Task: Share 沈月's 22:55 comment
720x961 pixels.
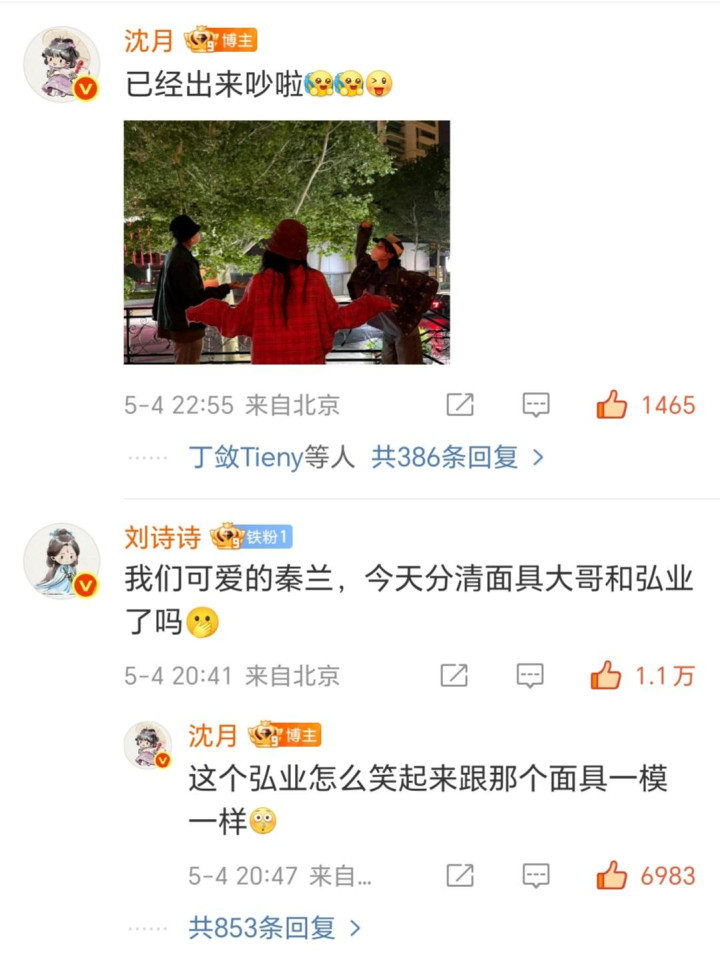Action: coord(460,405)
